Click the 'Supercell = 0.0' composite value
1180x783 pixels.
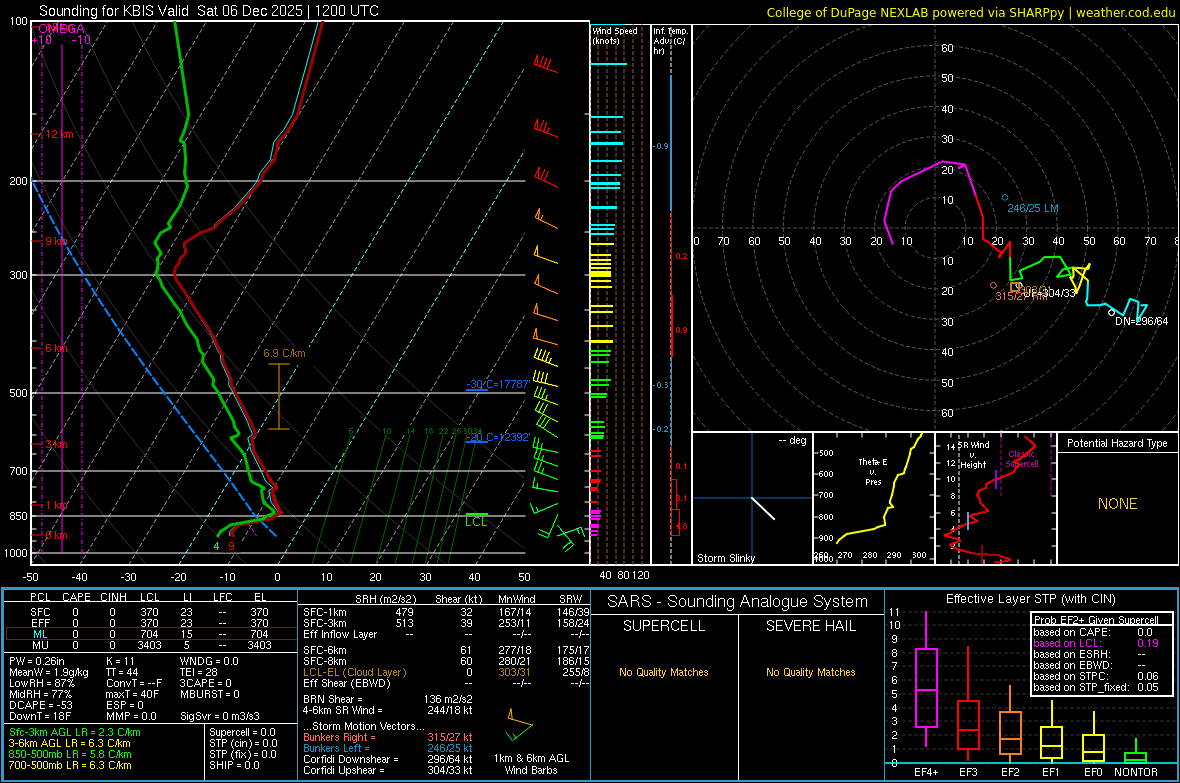[242, 732]
